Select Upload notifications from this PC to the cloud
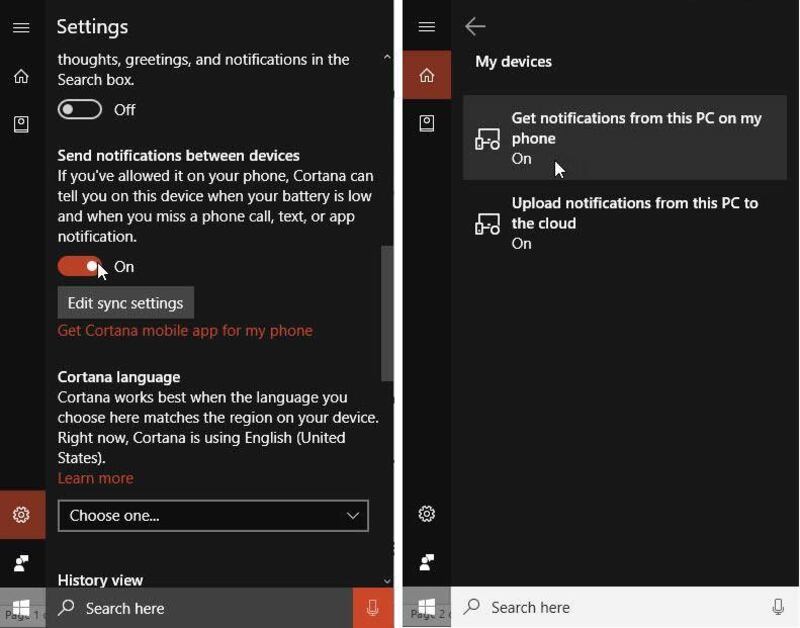The width and height of the screenshot is (800, 628). [x=624, y=222]
